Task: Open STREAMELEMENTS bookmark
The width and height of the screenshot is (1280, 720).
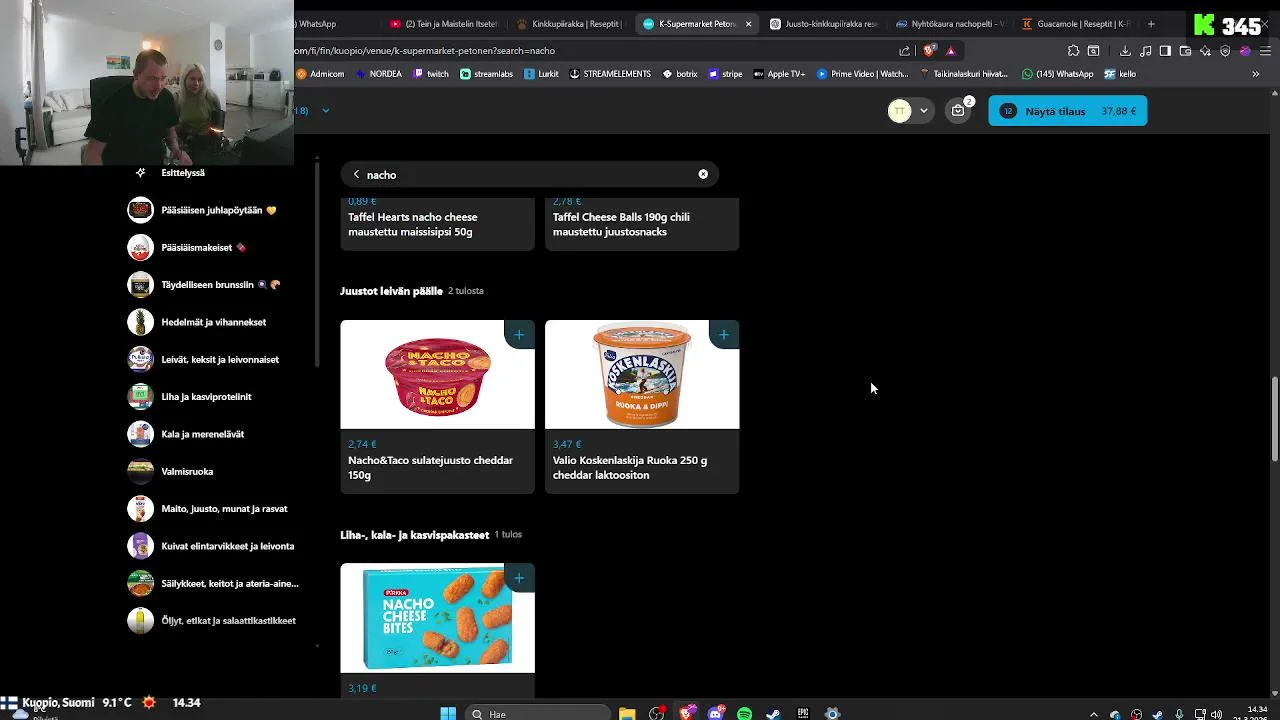Action: (609, 74)
